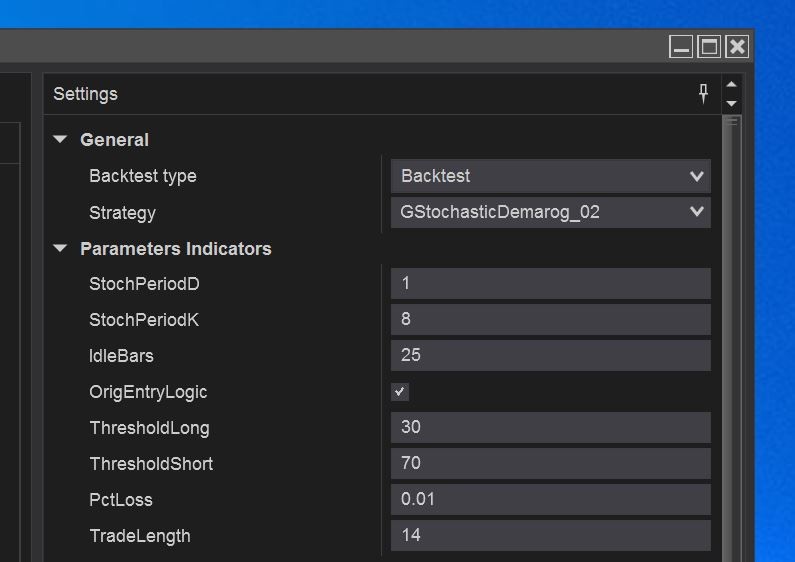The width and height of the screenshot is (795, 562).
Task: Select the ThresholdLong value field
Action: (x=550, y=428)
